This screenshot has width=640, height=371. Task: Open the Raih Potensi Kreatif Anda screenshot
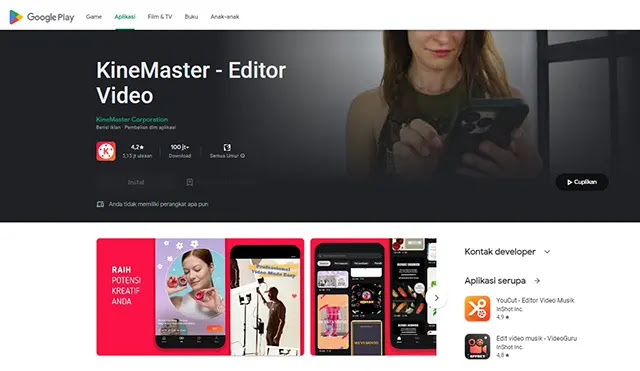pyautogui.click(x=200, y=297)
